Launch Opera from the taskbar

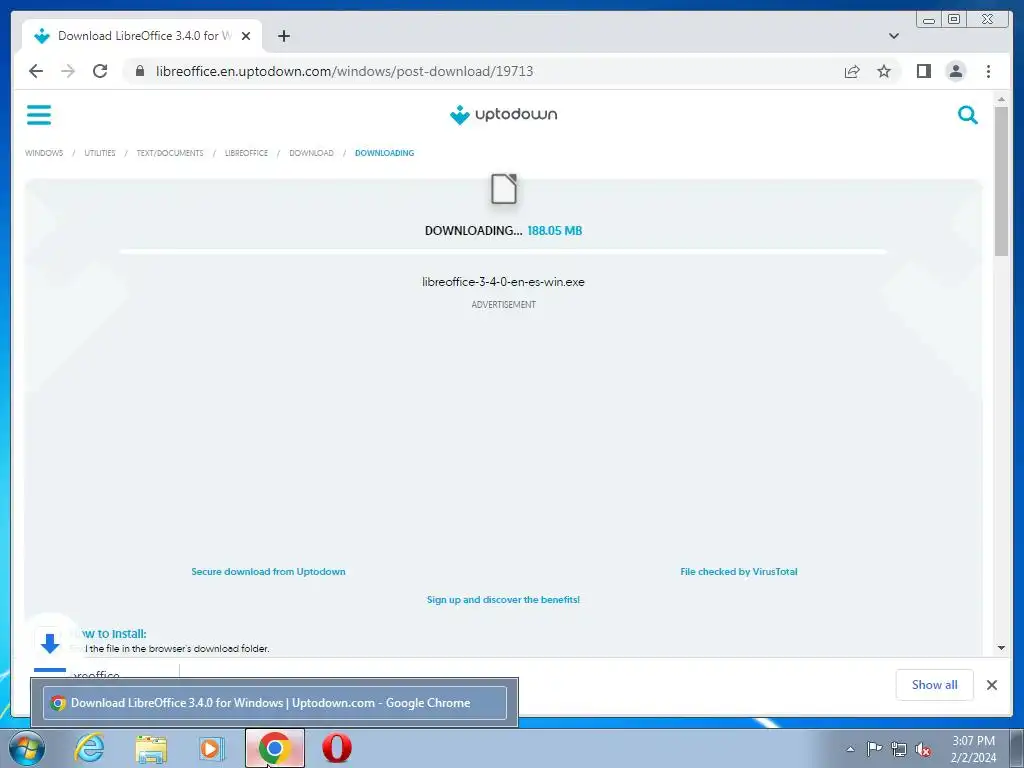click(x=336, y=748)
